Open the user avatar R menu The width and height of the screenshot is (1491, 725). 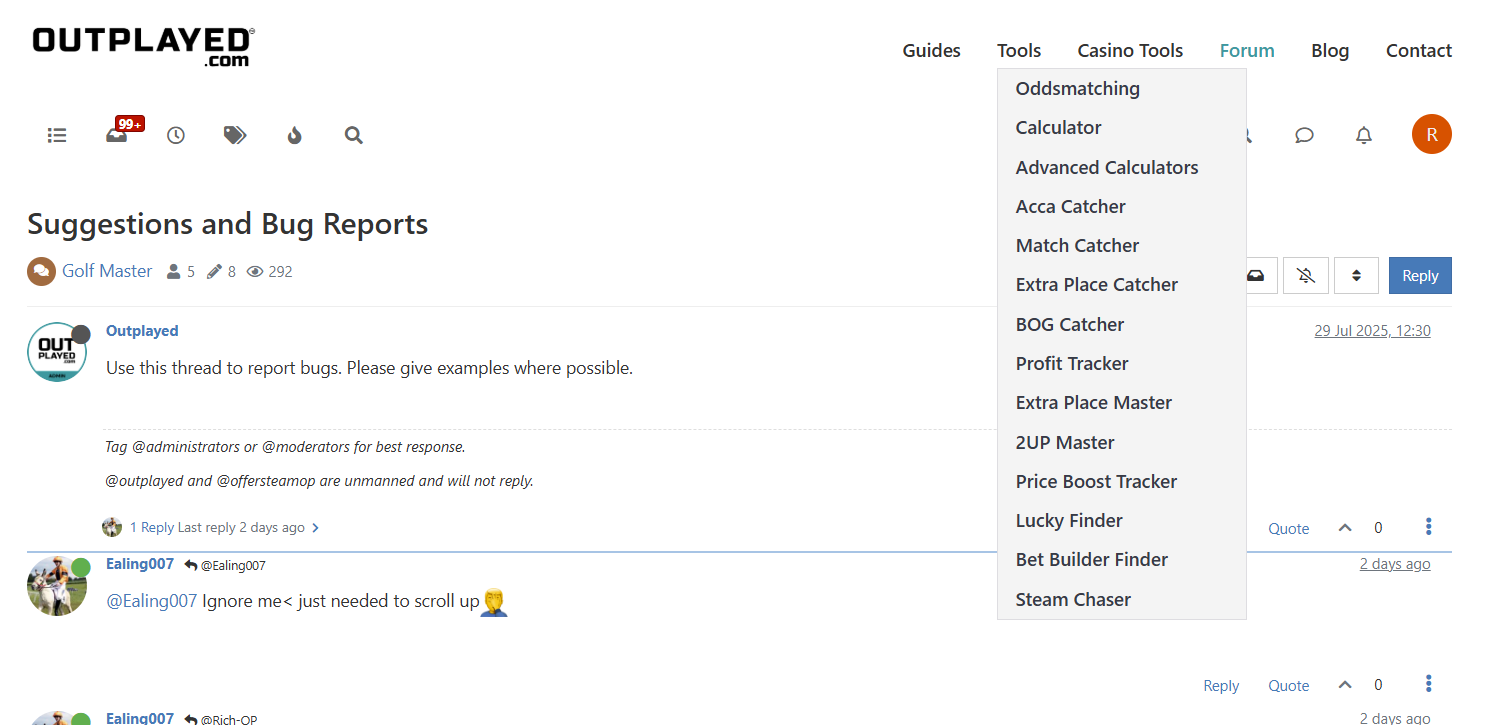click(1432, 134)
